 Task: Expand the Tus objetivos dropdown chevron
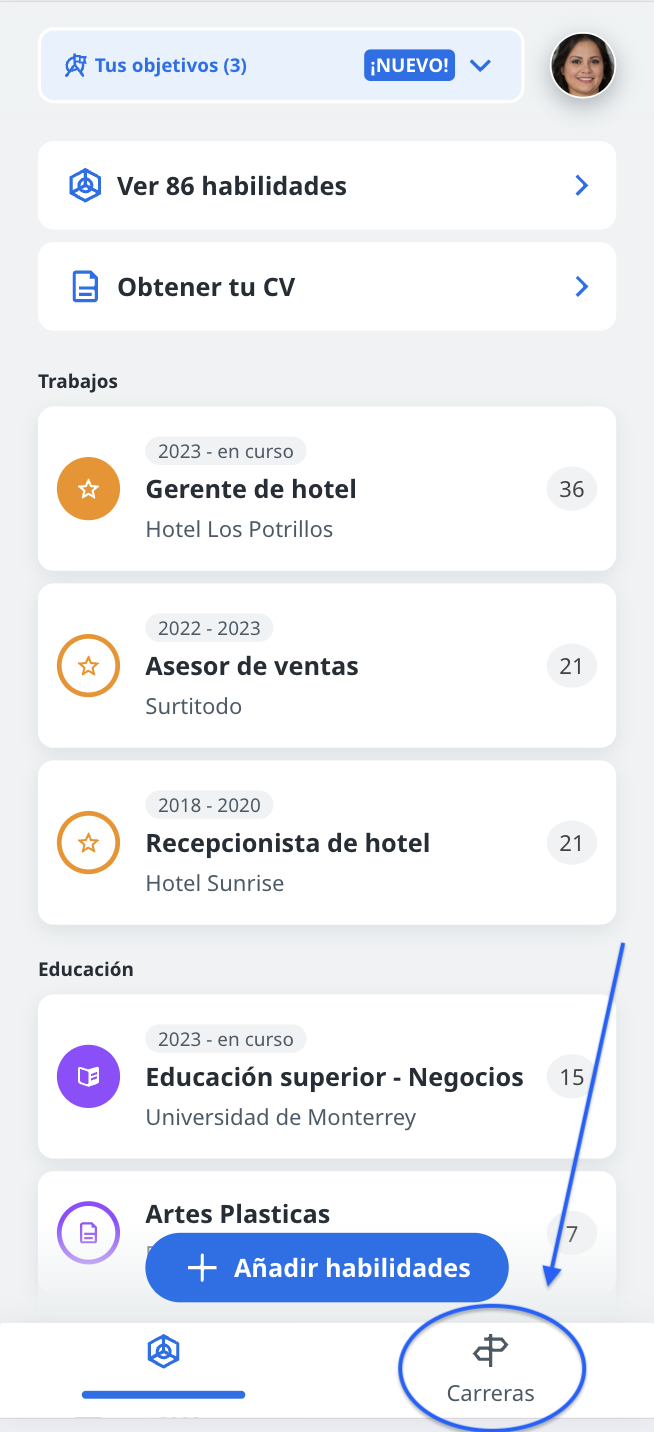coord(481,66)
